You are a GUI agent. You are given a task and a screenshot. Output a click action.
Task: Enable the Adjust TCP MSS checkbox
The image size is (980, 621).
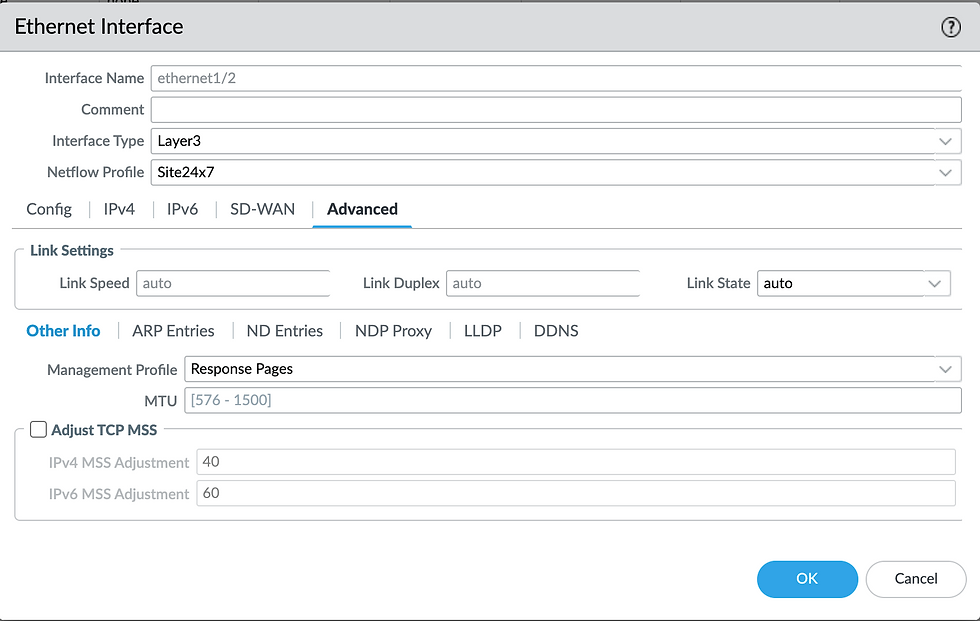pos(39,430)
